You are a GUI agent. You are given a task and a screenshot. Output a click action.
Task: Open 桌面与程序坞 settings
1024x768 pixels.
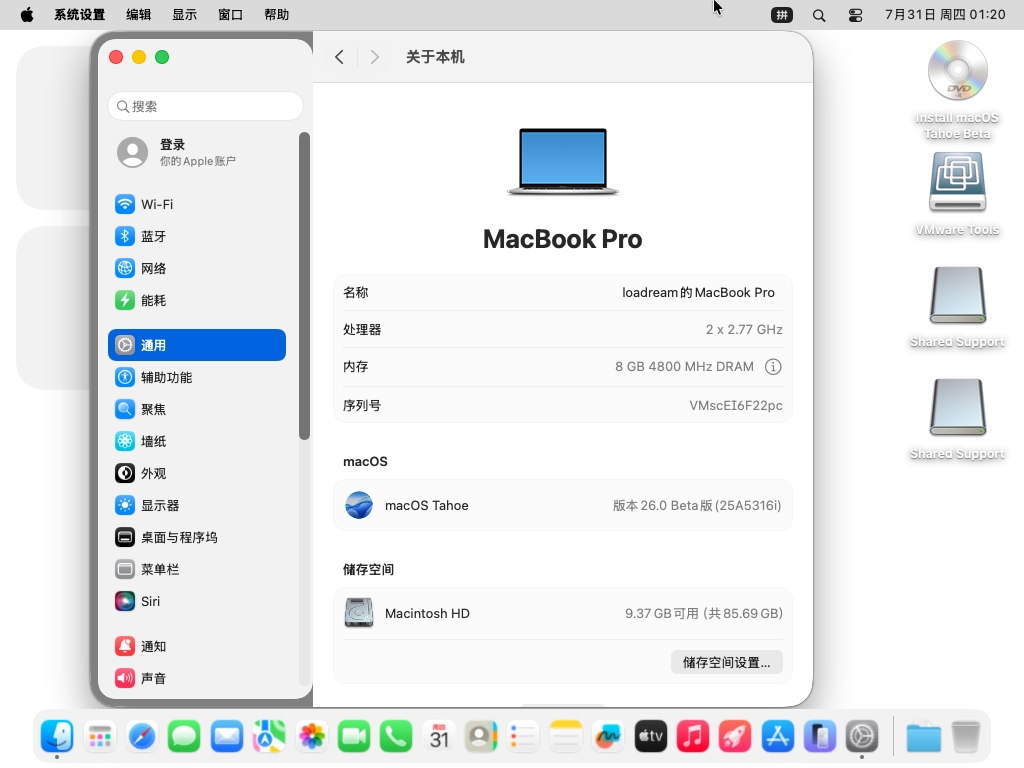point(197,537)
